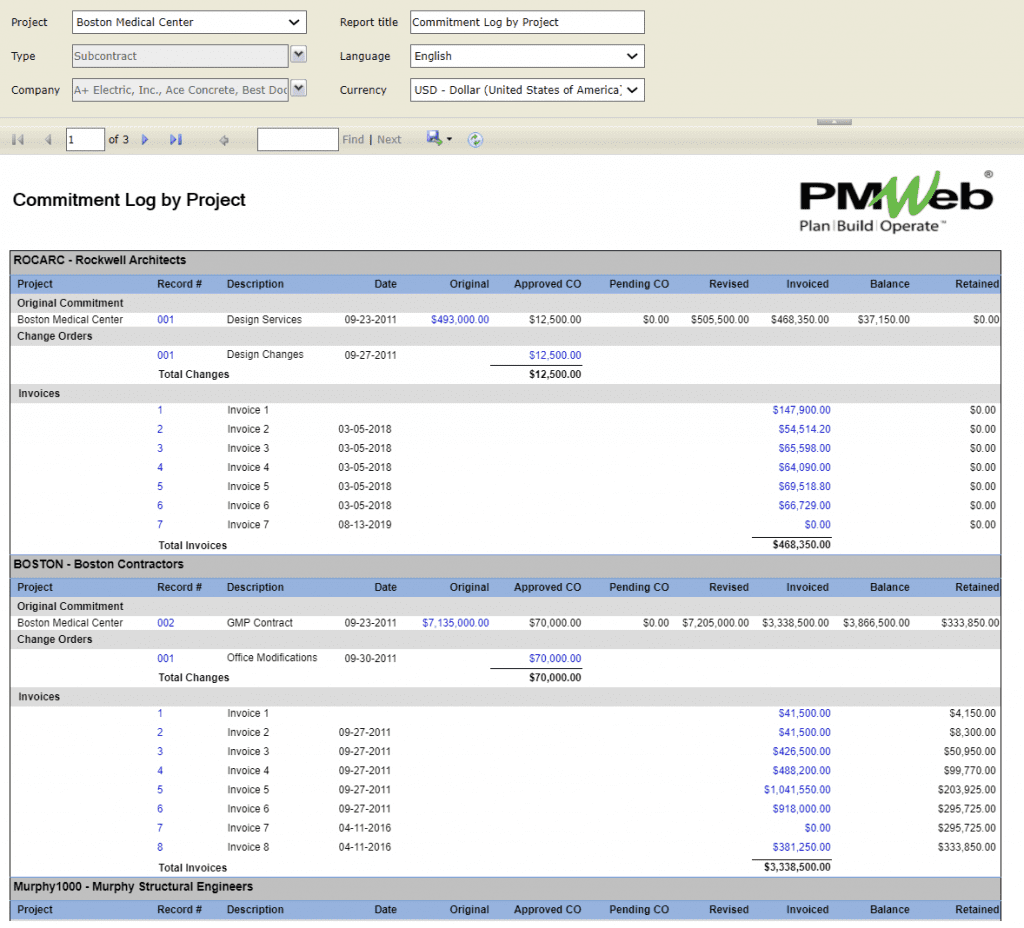
Task: Open Boston invoice amount $918,000.00
Action: [801, 808]
